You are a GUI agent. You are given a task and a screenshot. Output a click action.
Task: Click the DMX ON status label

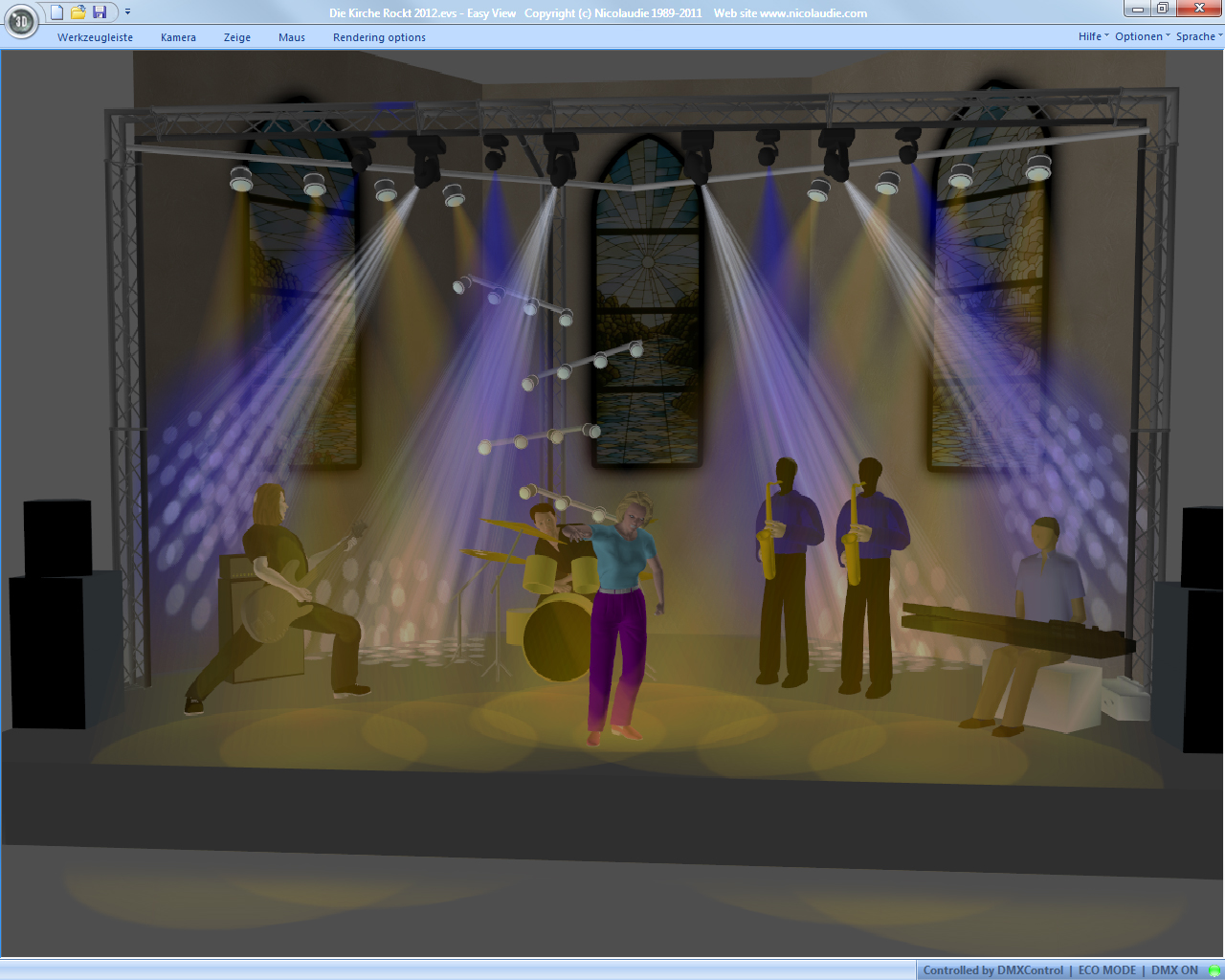pos(1174,970)
